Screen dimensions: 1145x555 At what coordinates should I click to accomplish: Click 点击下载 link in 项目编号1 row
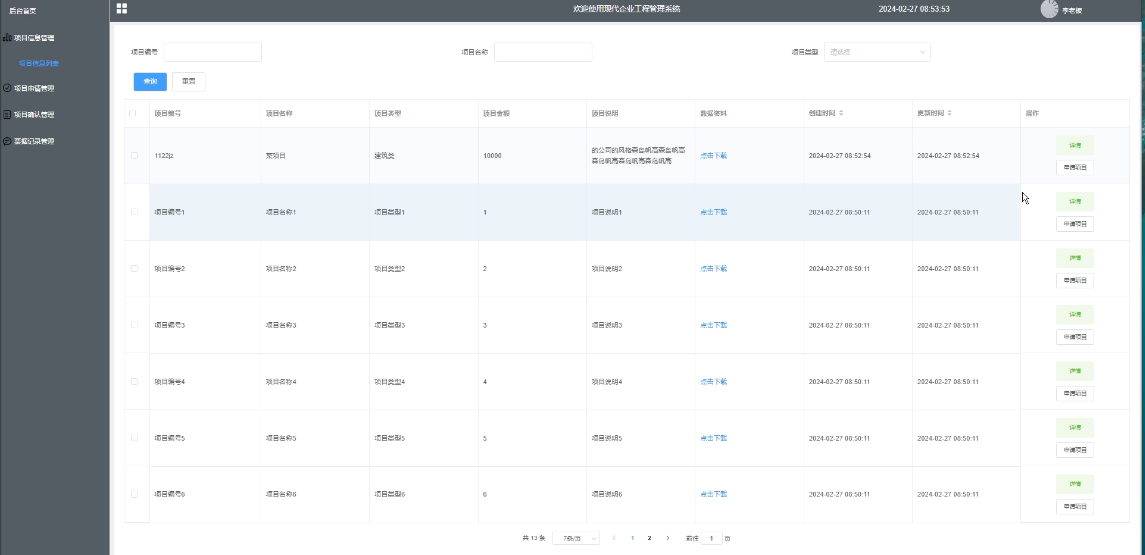[713, 212]
